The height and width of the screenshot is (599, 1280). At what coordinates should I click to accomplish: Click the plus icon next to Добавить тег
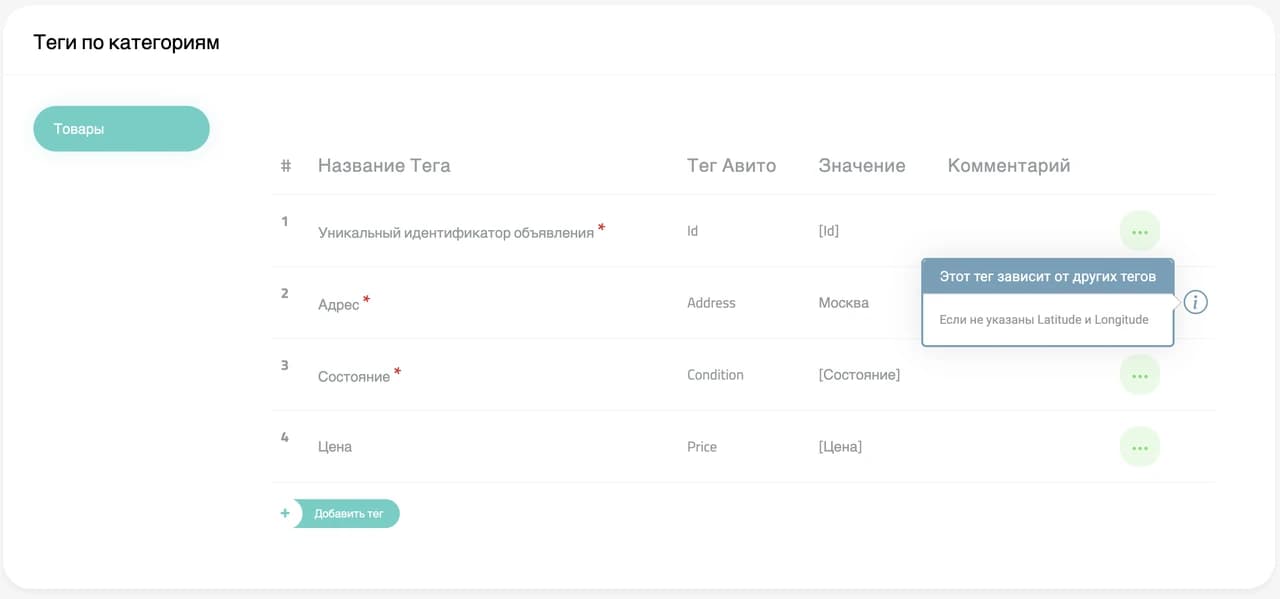(x=285, y=513)
